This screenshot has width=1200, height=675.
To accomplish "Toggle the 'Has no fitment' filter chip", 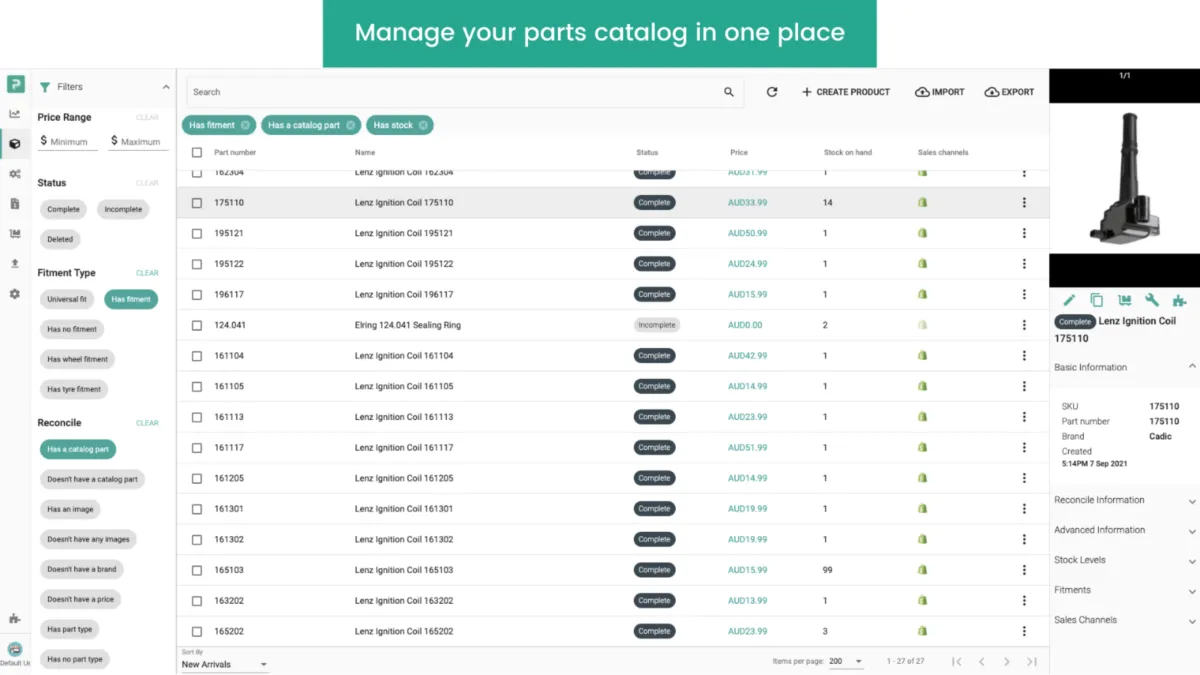I will [72, 329].
